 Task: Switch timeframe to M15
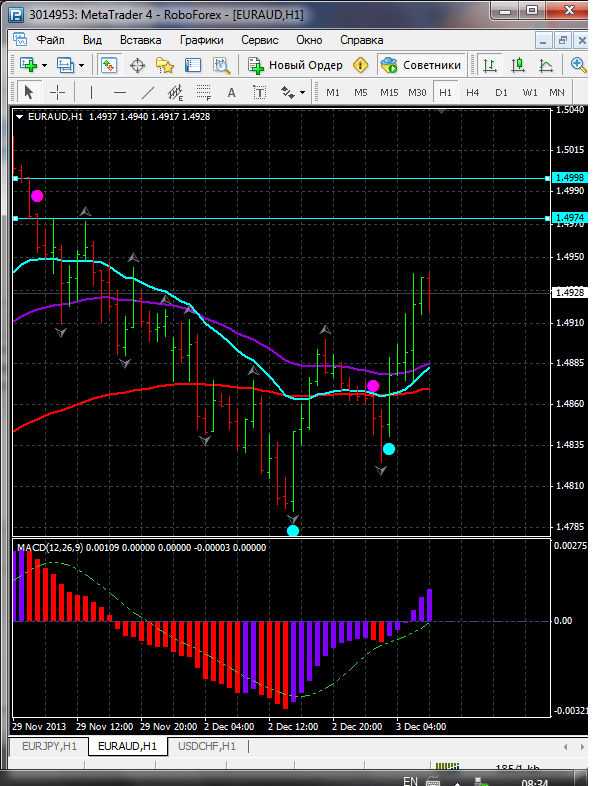coord(389,93)
